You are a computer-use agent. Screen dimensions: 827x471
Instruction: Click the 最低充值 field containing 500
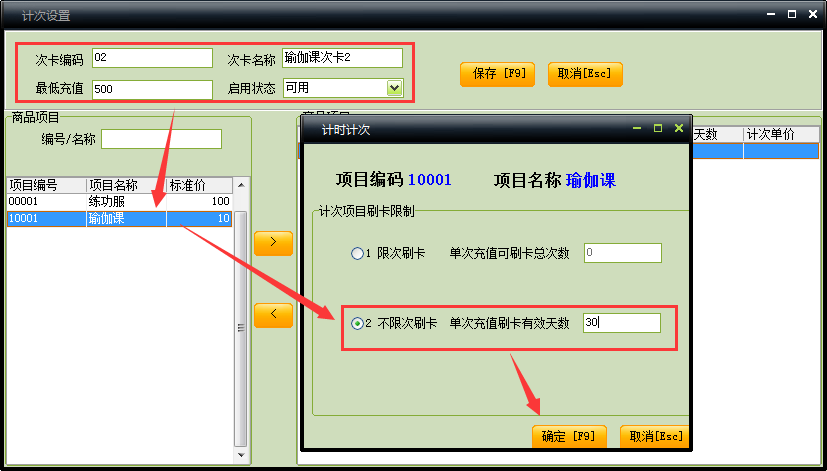coord(152,89)
